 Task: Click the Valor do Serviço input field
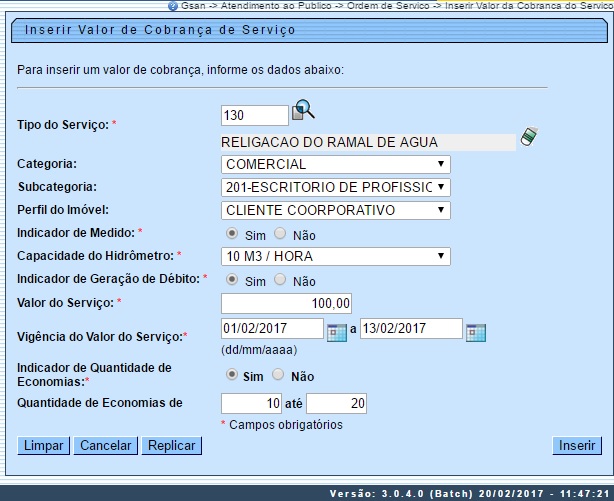tap(286, 303)
